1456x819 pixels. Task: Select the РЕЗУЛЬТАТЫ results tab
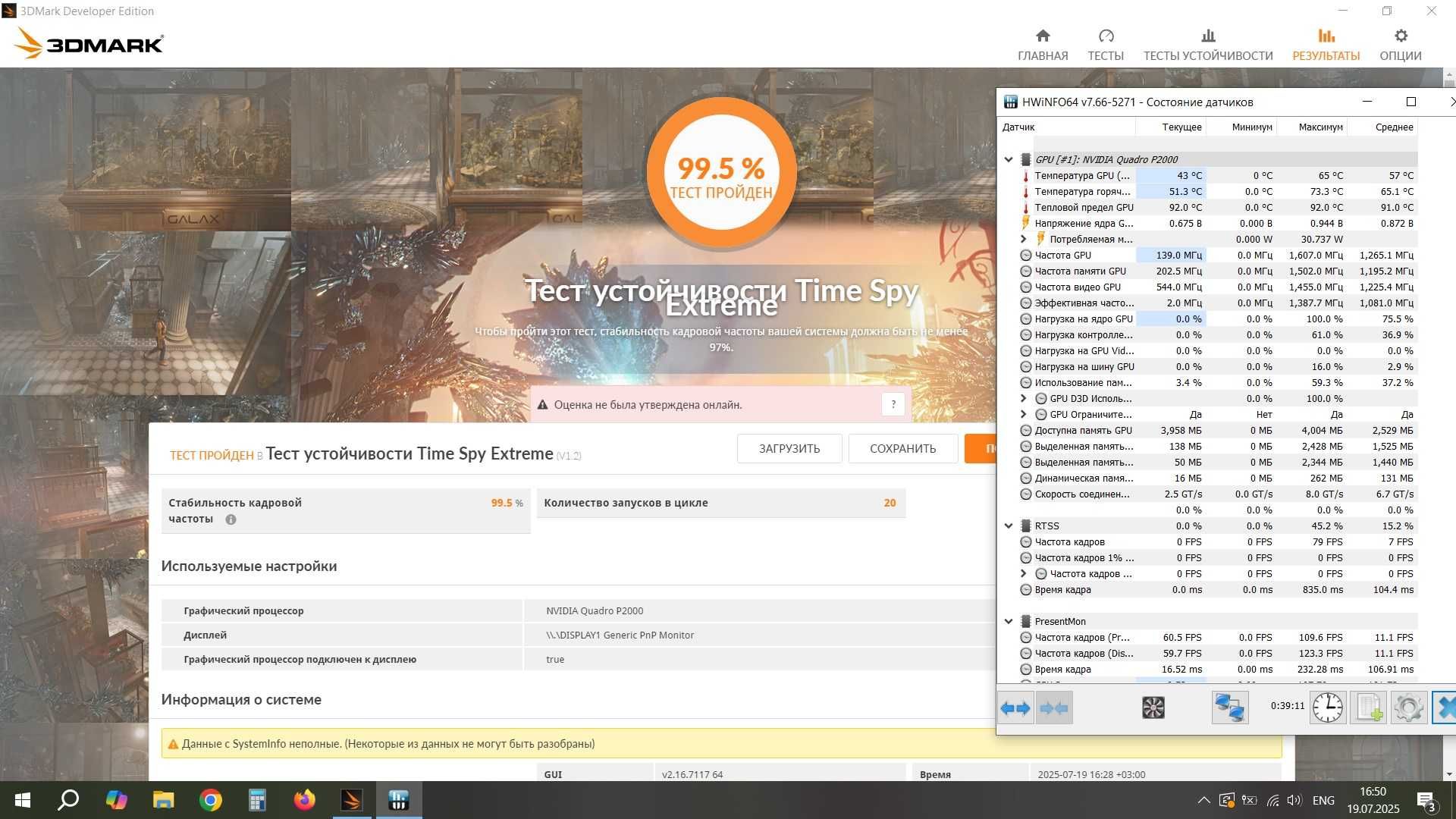coord(1326,45)
